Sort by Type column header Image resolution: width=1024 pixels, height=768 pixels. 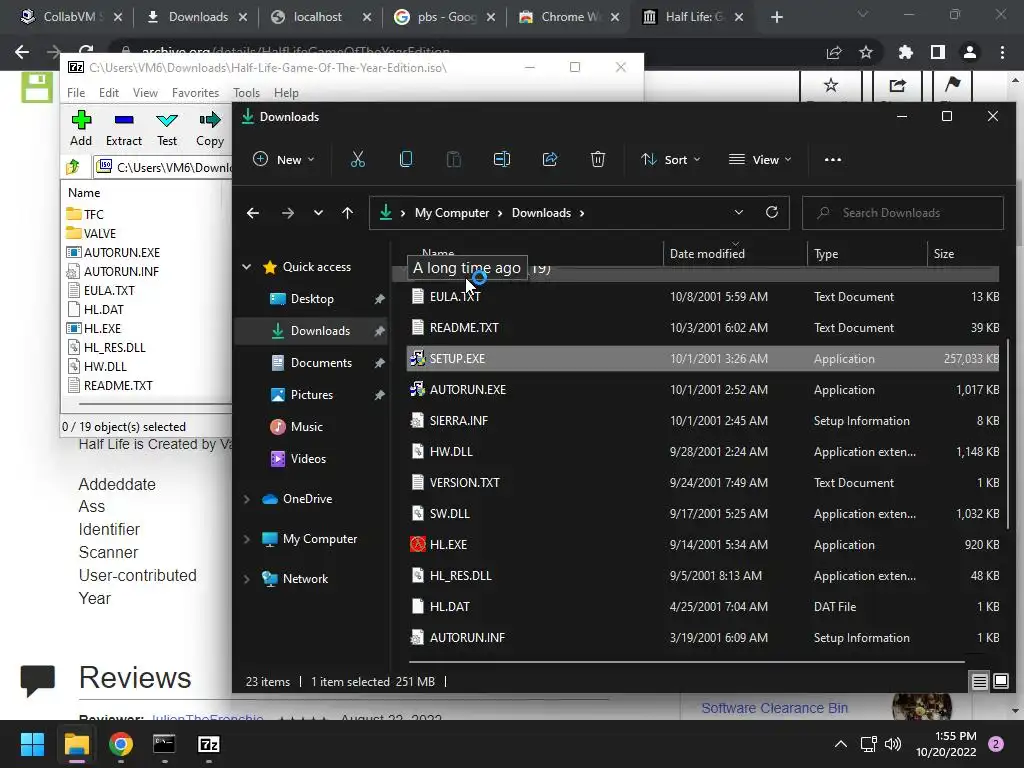[826, 253]
